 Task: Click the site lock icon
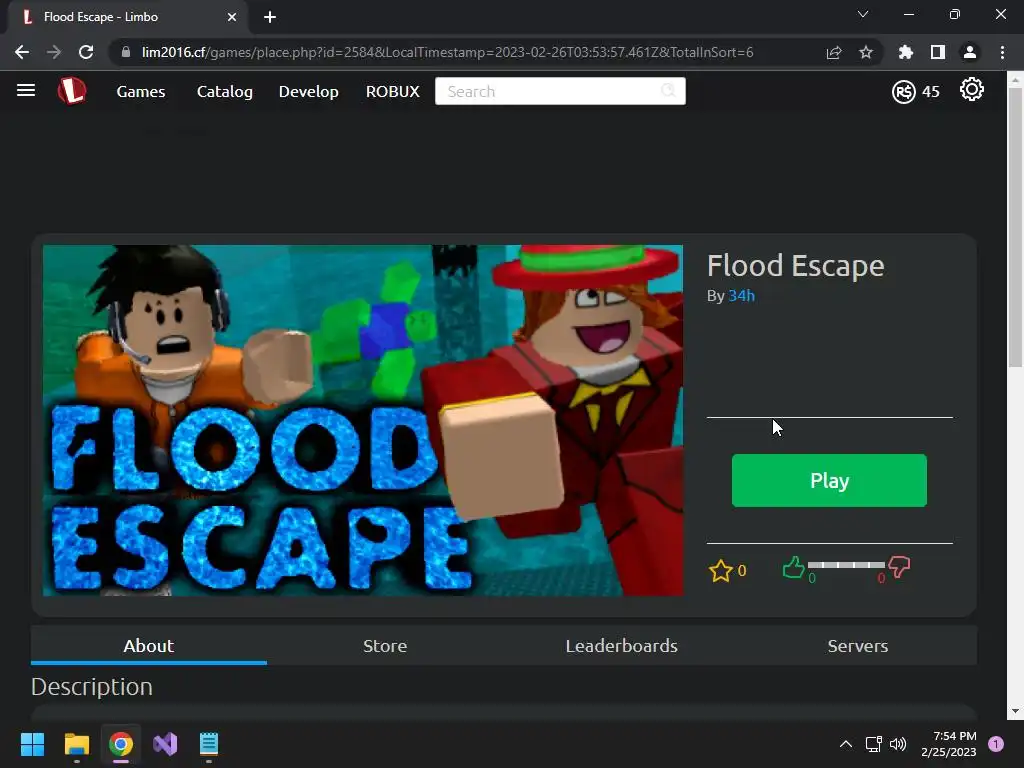pos(126,52)
